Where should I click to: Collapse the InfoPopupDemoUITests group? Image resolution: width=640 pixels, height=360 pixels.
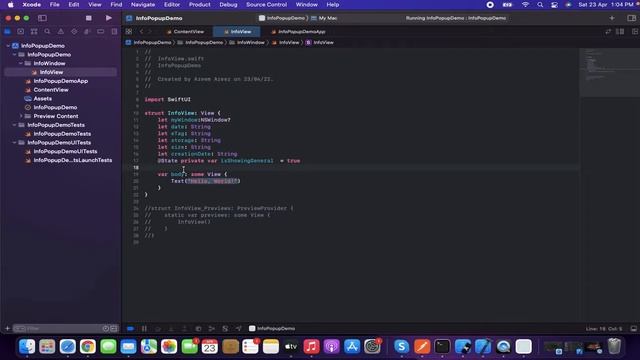[14, 142]
